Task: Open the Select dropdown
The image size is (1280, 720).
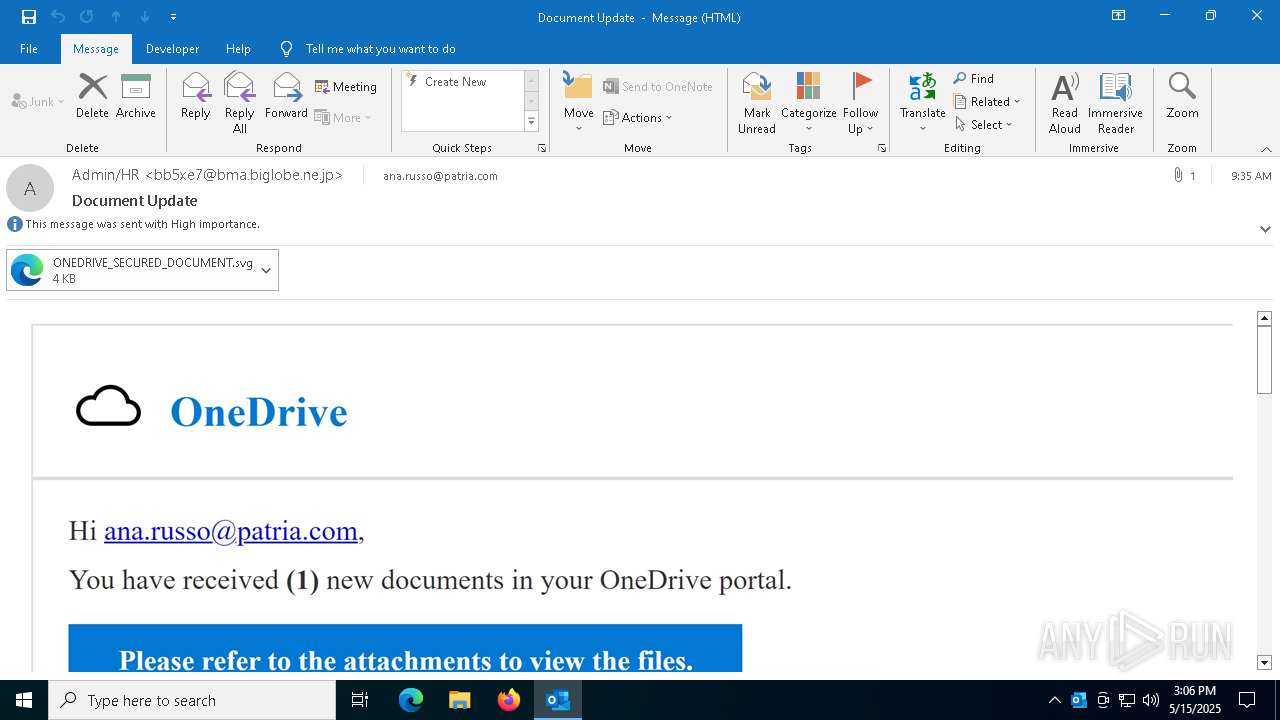Action: point(984,125)
